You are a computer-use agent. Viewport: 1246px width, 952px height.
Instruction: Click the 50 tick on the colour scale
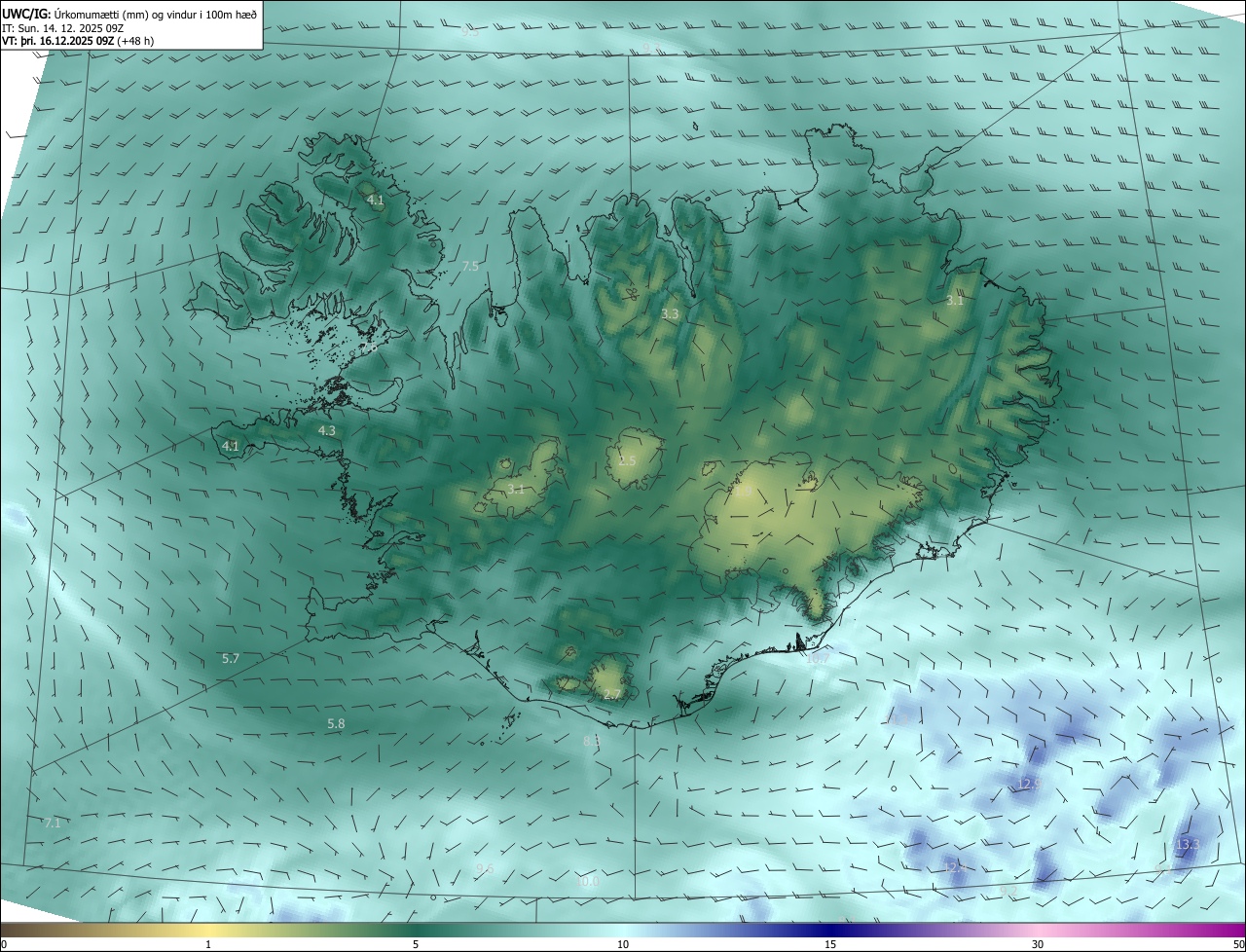1238,944
